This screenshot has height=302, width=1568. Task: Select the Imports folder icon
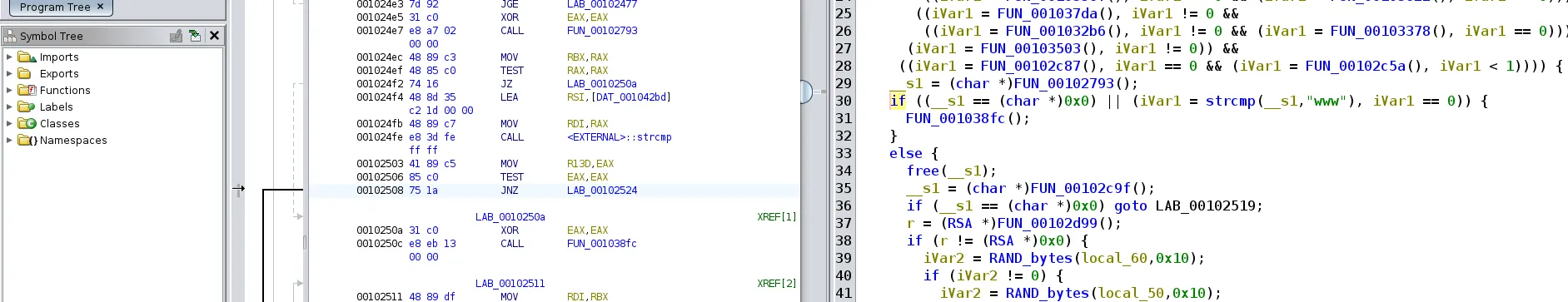pyautogui.click(x=27, y=57)
